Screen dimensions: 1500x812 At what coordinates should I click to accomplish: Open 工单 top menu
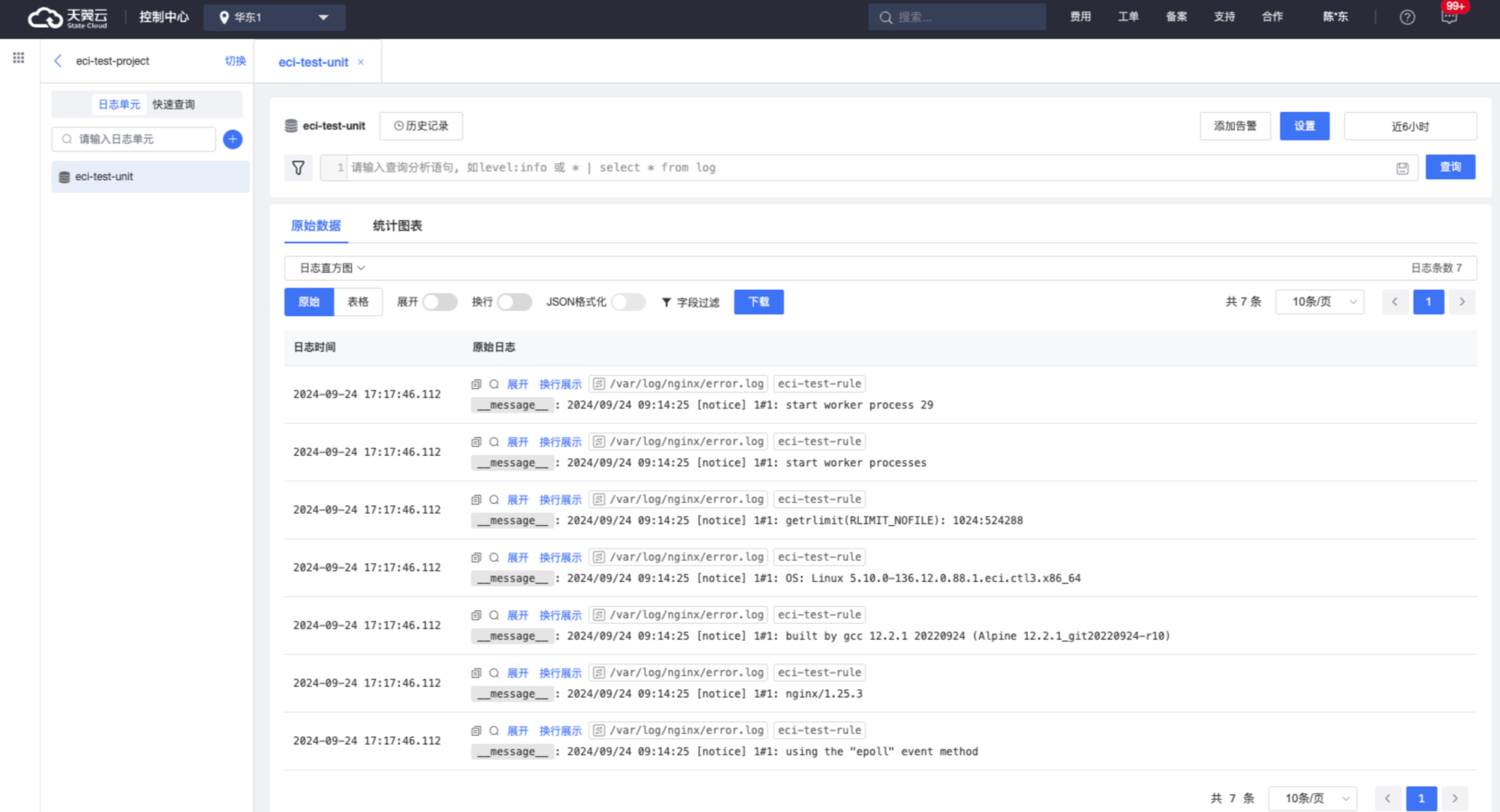tap(1128, 17)
